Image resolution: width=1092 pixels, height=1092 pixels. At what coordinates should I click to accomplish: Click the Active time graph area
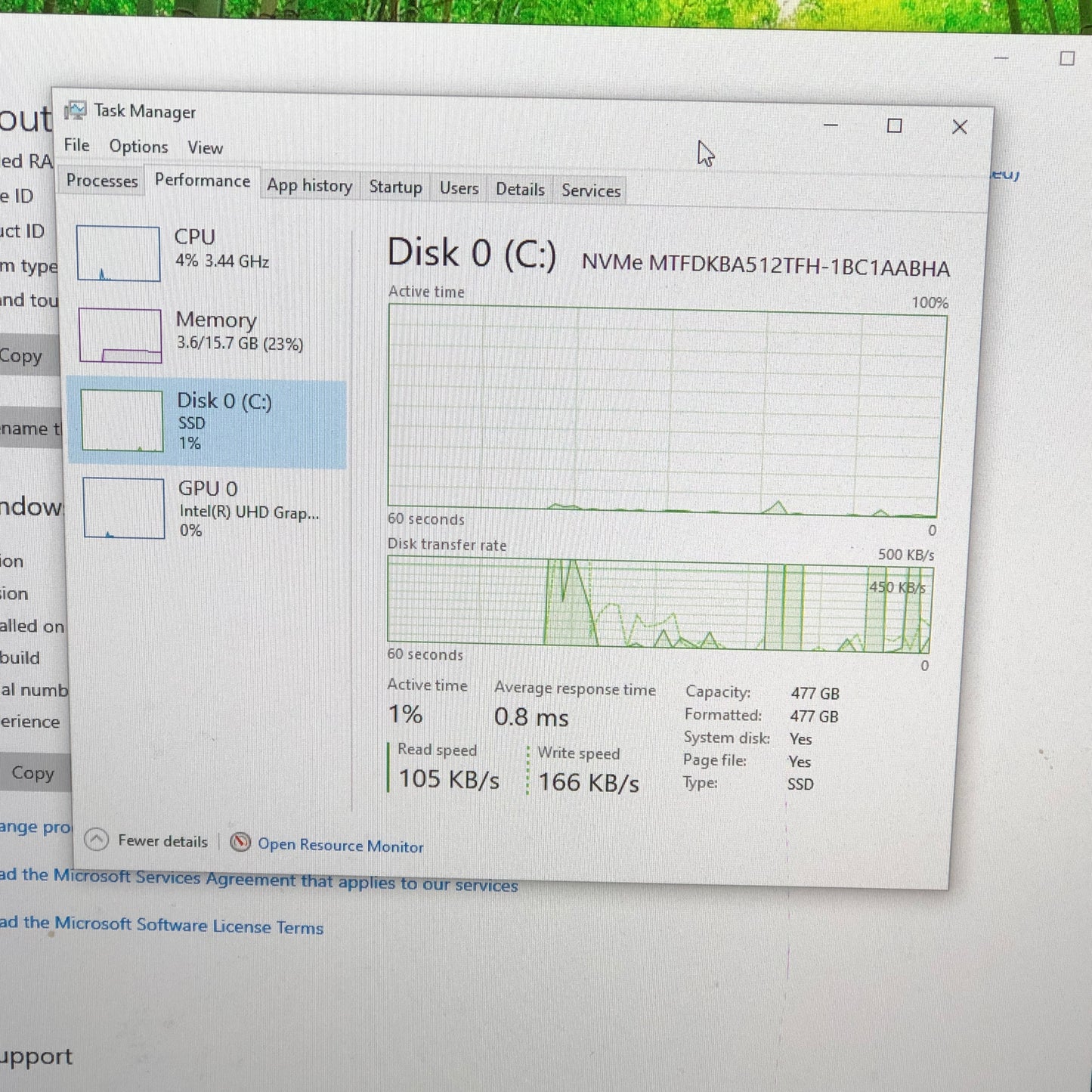(x=666, y=412)
